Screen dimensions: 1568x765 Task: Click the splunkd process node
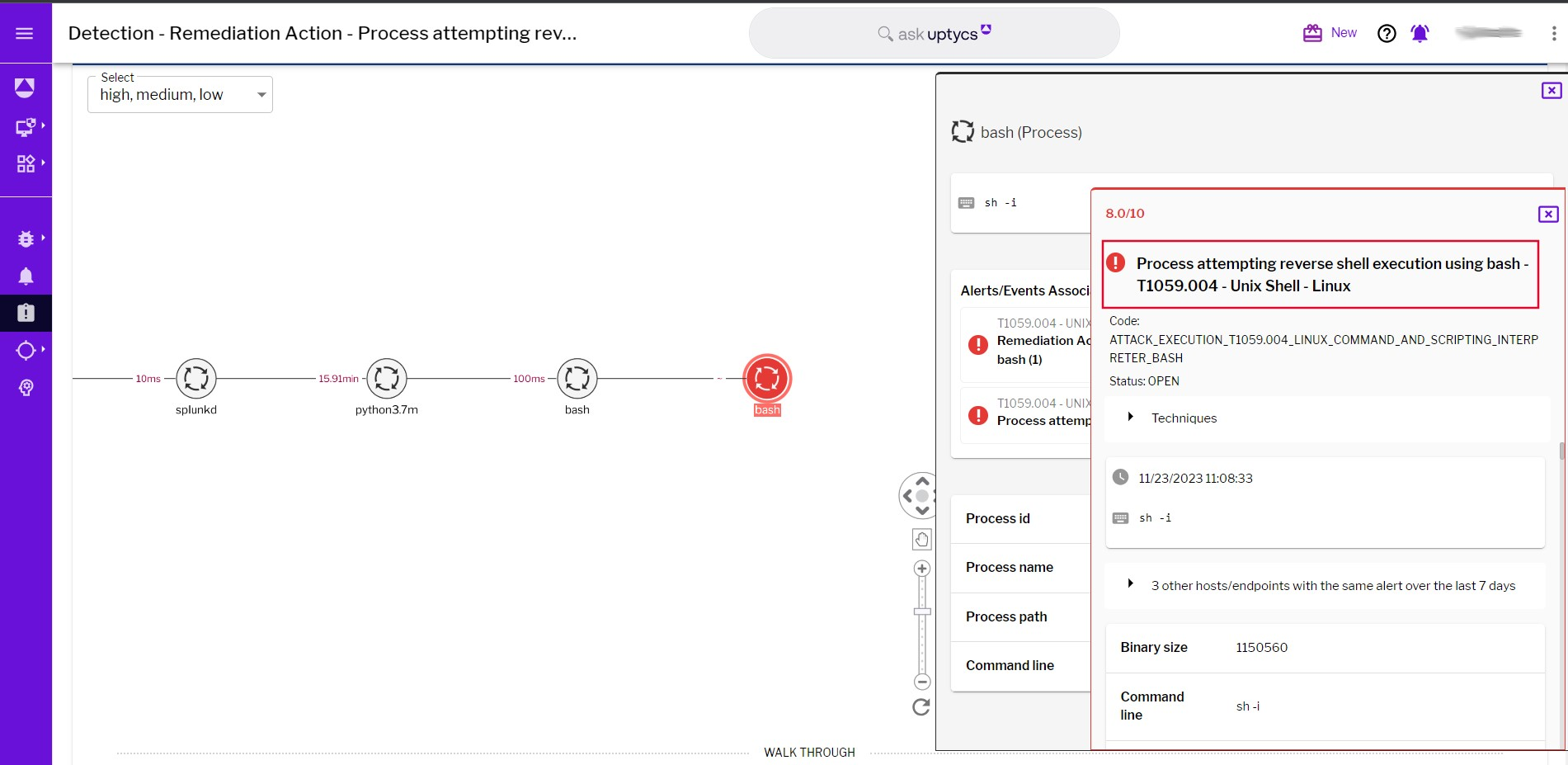pyautogui.click(x=195, y=378)
